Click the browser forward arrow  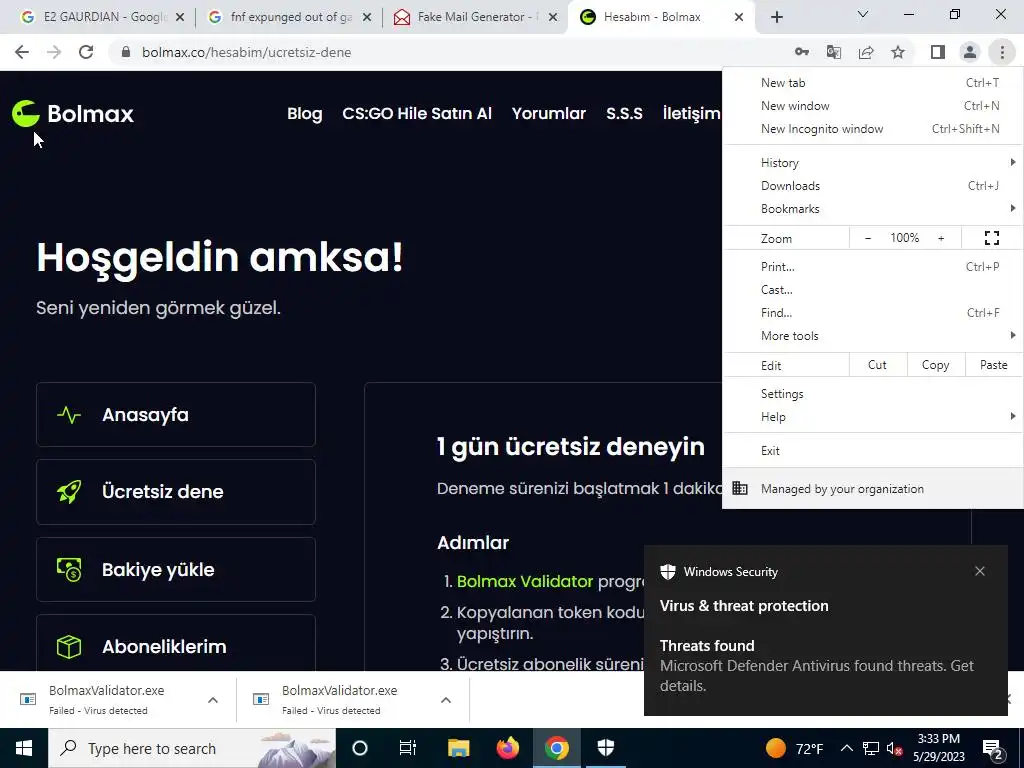pyautogui.click(x=54, y=52)
